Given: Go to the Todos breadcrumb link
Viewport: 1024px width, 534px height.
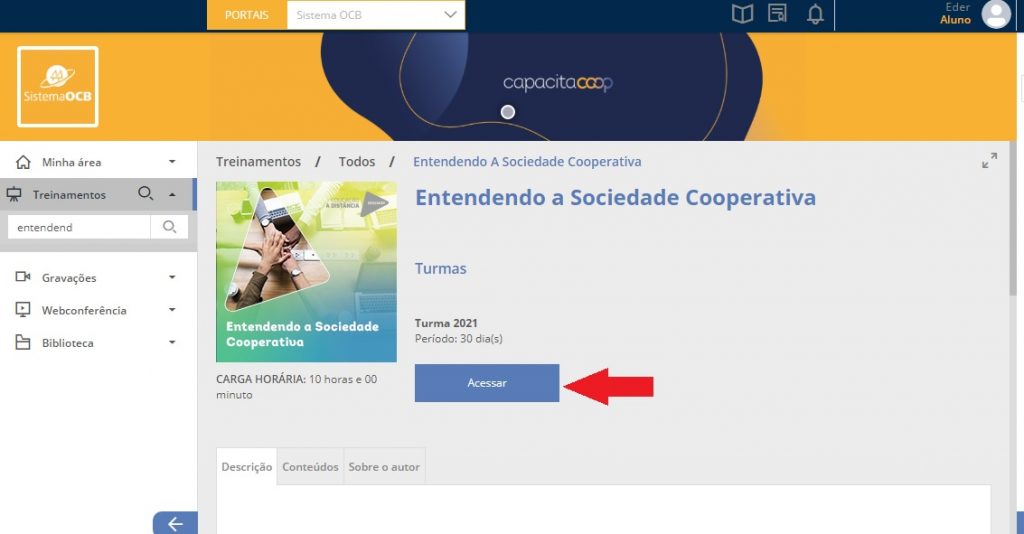Looking at the screenshot, I should pyautogui.click(x=357, y=162).
